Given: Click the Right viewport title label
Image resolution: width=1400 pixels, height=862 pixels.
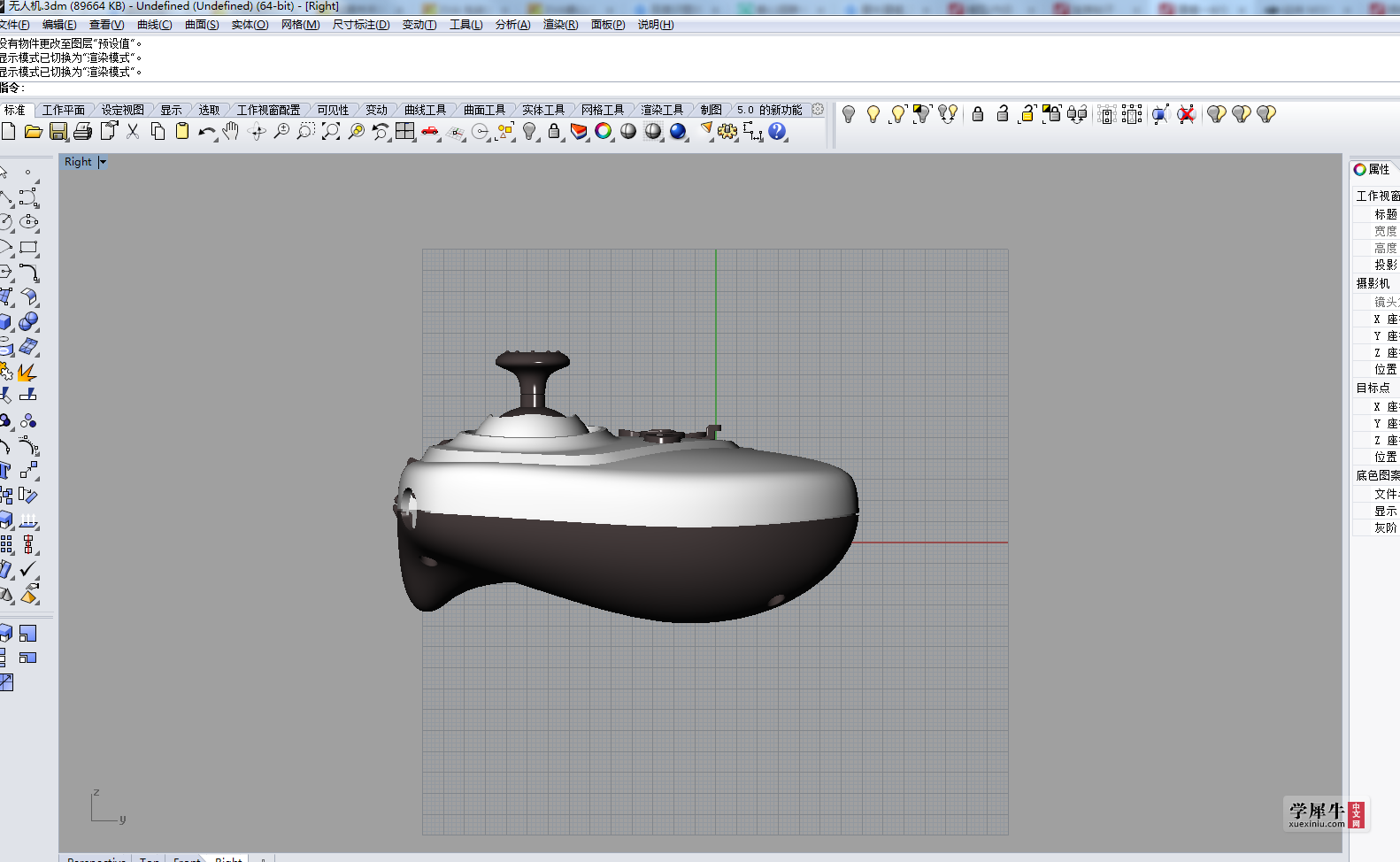Looking at the screenshot, I should tap(78, 162).
